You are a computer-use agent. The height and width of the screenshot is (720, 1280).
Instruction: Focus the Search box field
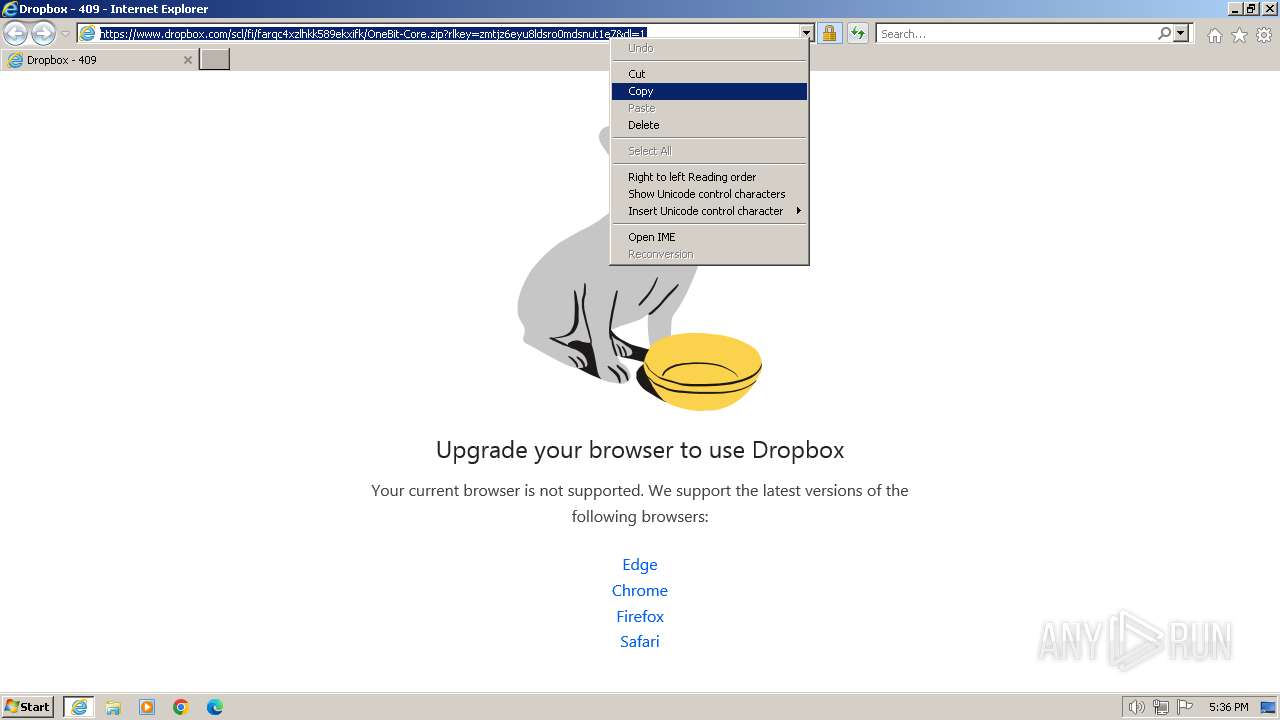pos(1016,34)
